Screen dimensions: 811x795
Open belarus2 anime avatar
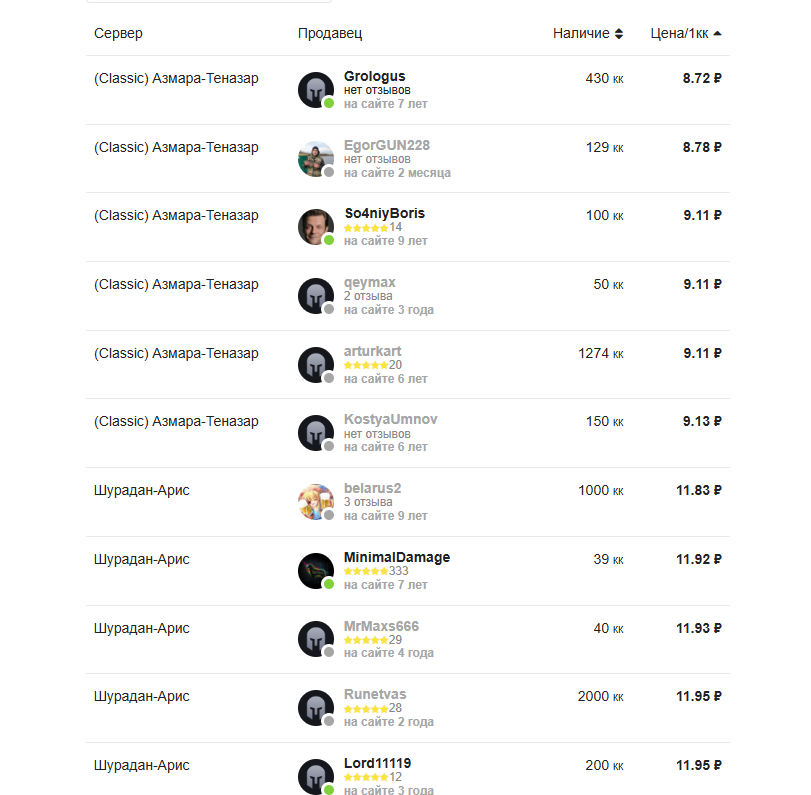[315, 502]
